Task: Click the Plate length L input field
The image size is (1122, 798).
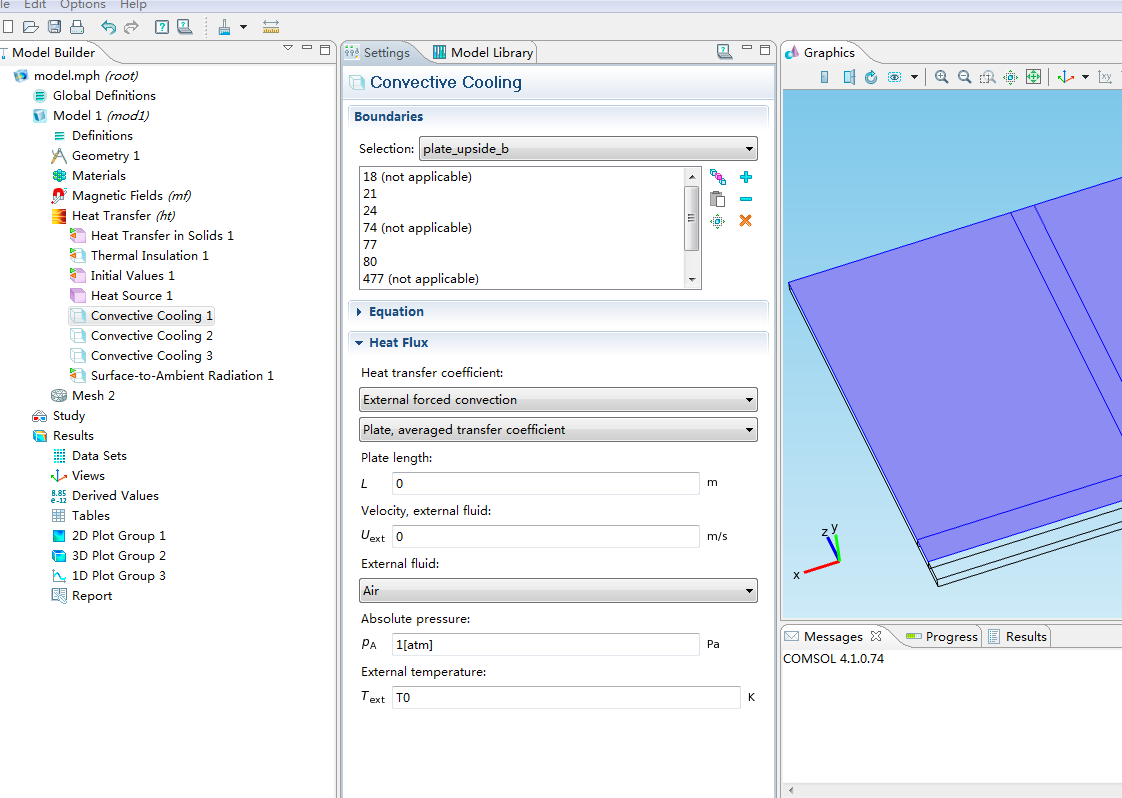Action: pos(546,483)
